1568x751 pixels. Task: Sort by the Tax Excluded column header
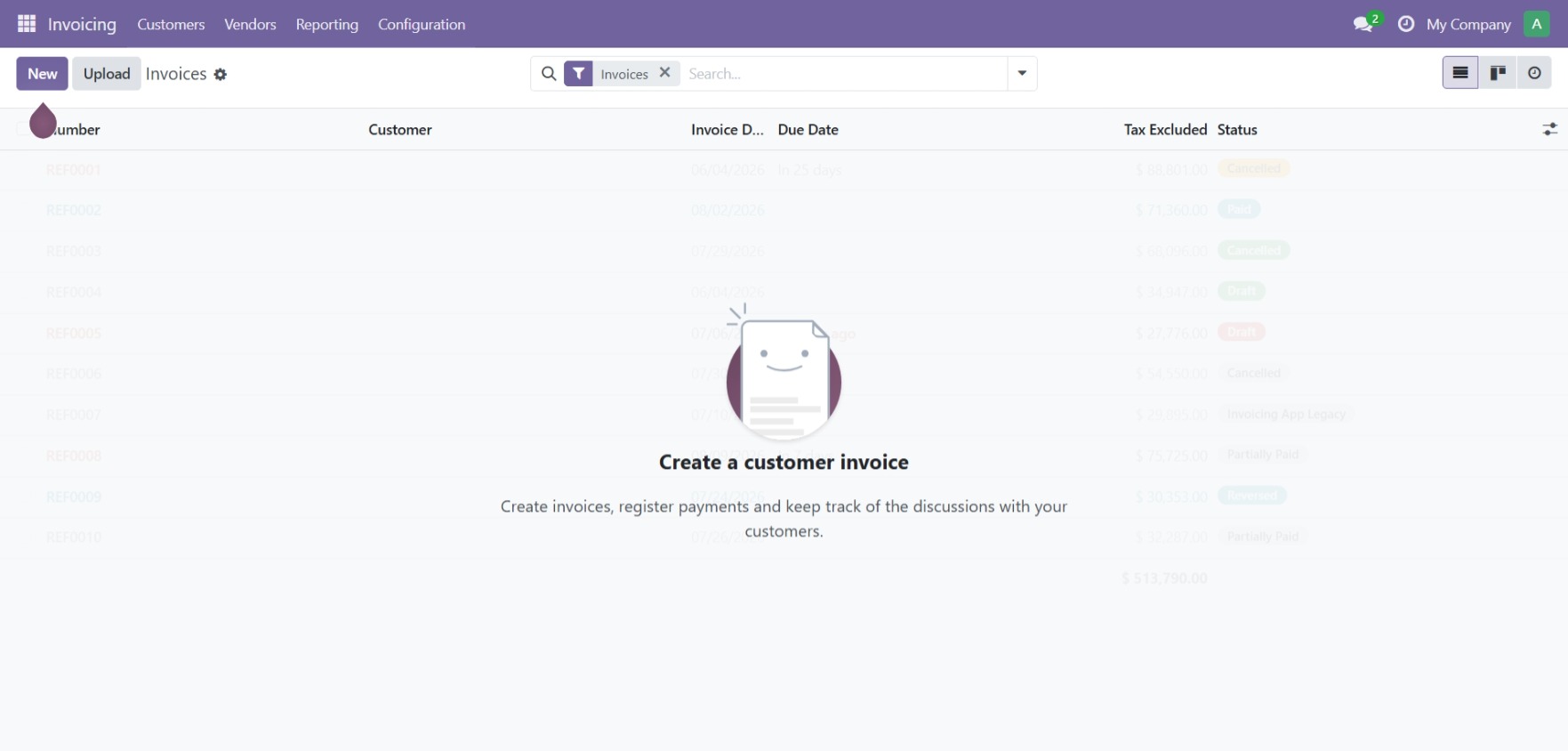pos(1165,130)
